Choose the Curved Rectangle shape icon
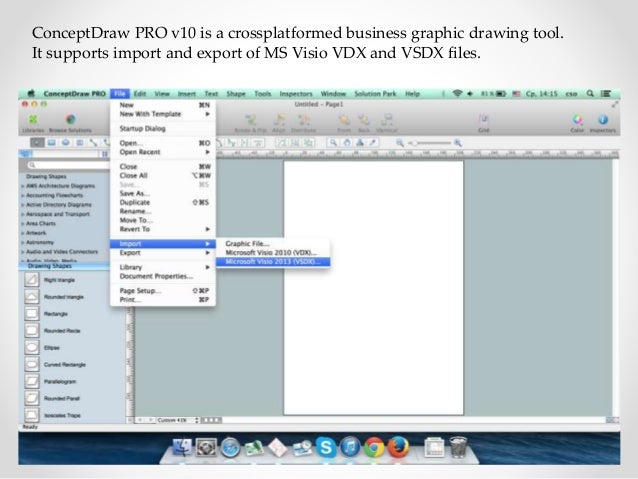 point(32,364)
